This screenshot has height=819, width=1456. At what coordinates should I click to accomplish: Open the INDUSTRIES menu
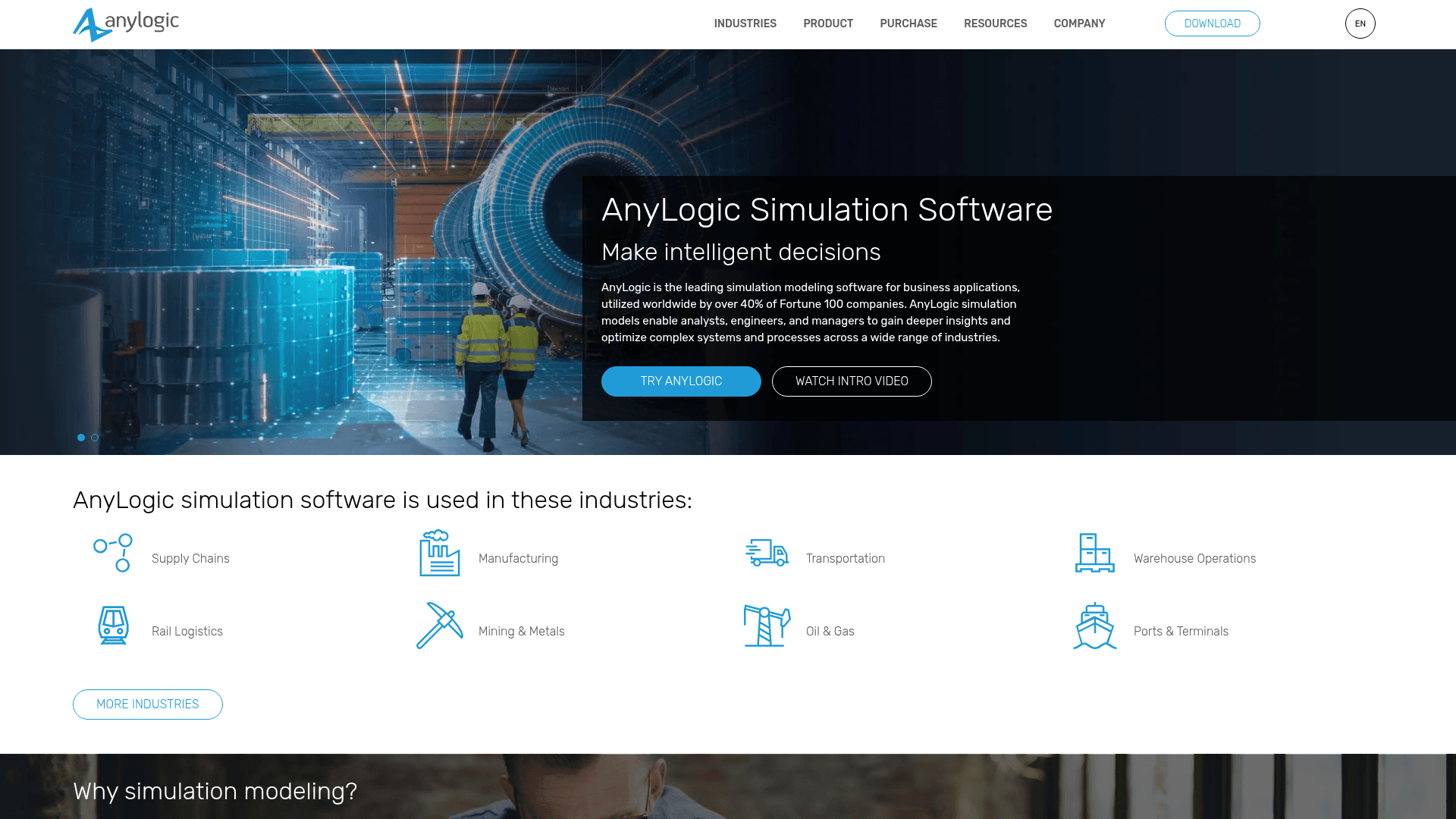coord(745,24)
